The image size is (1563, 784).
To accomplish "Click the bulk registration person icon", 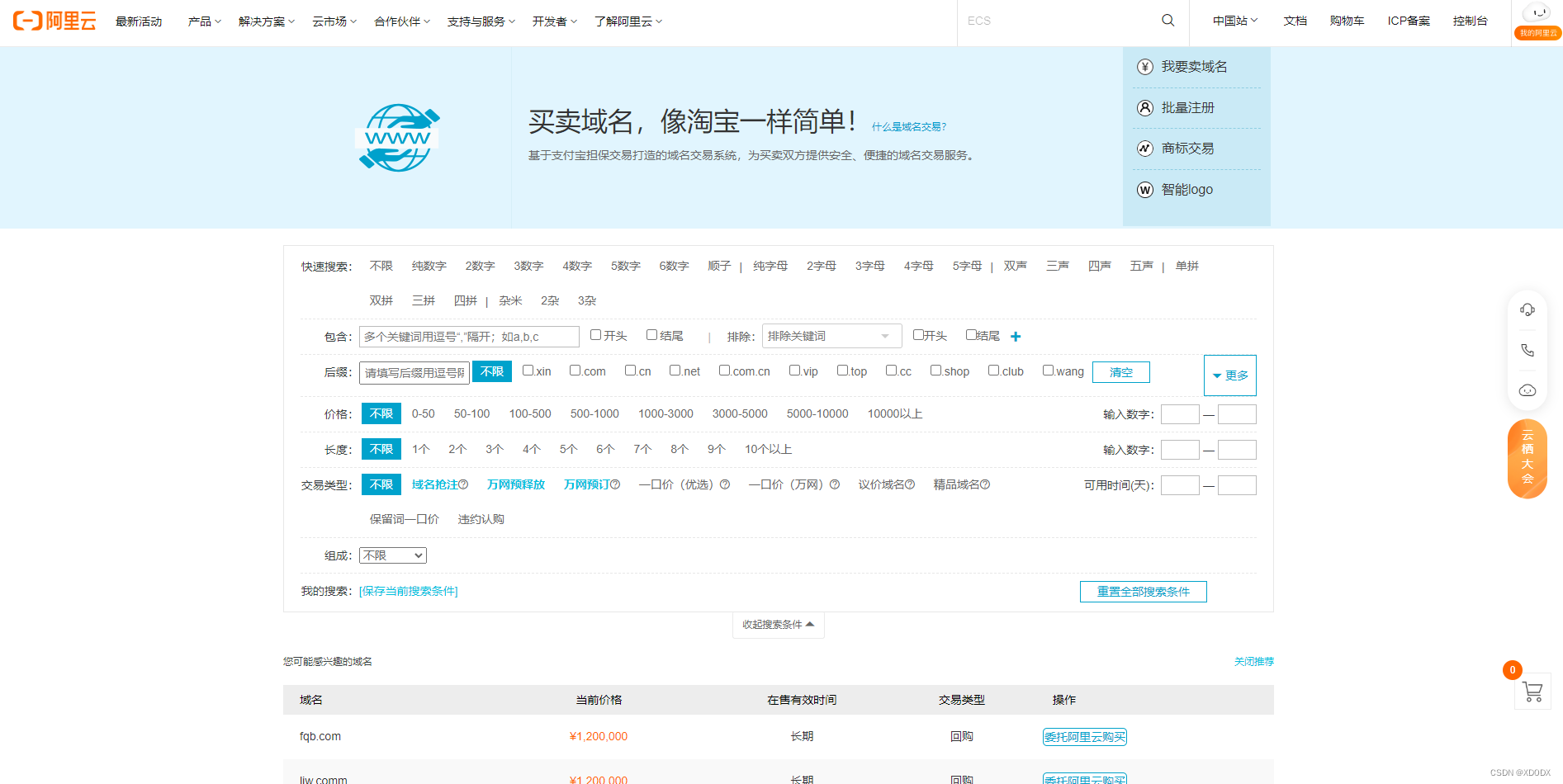I will (x=1145, y=108).
